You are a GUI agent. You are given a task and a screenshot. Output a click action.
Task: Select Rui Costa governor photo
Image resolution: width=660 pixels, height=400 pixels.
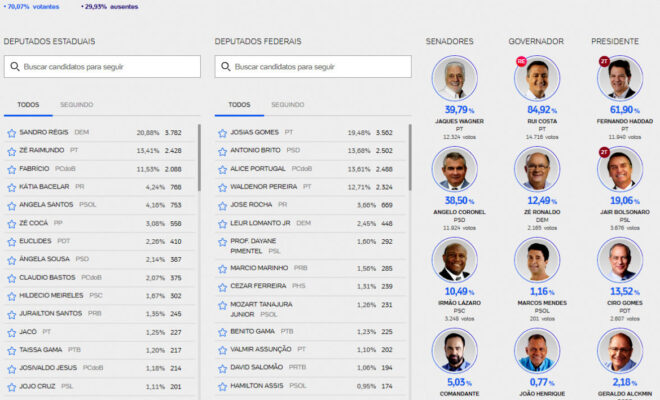click(537, 78)
